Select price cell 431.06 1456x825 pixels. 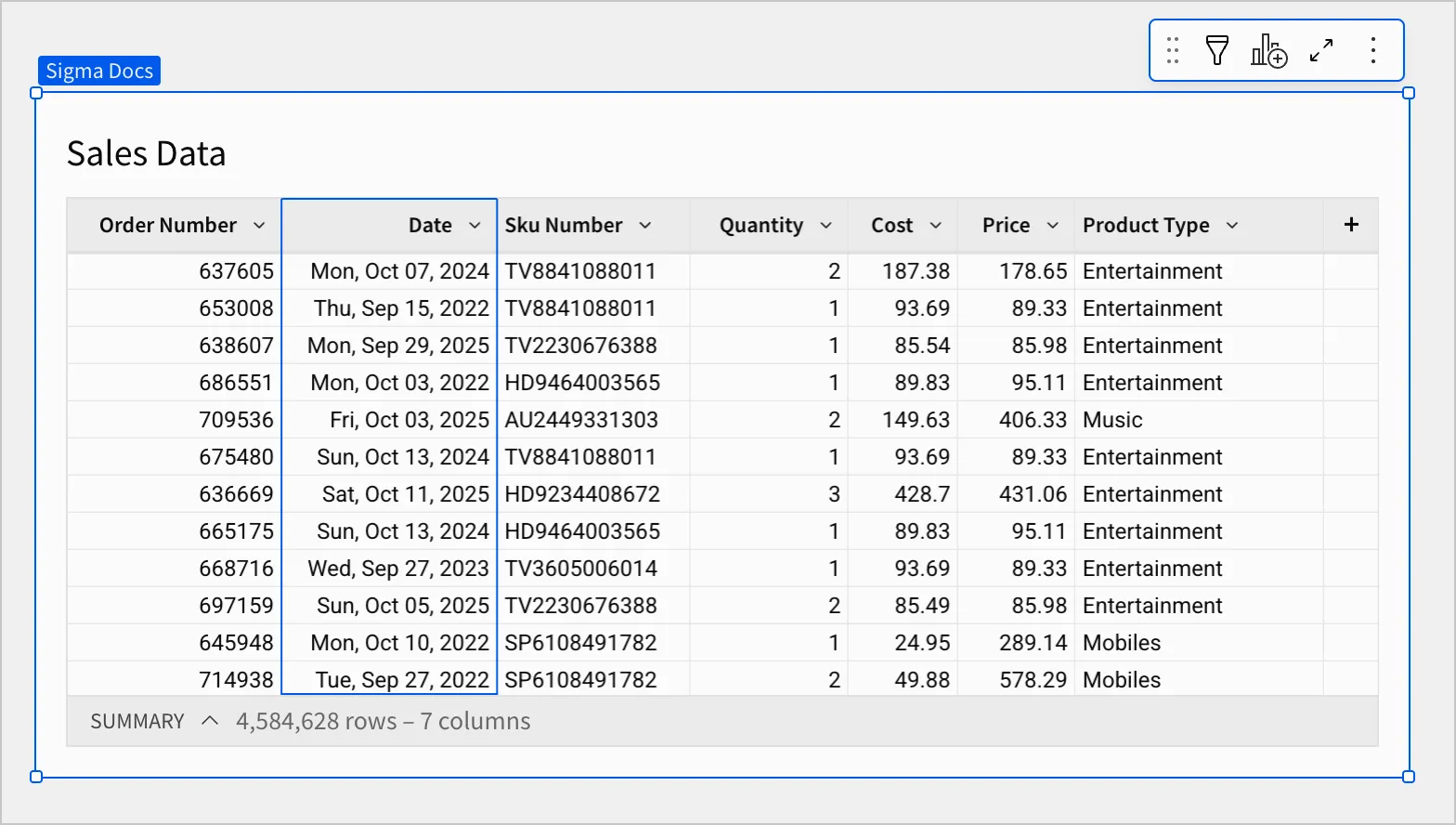pyautogui.click(x=1016, y=494)
